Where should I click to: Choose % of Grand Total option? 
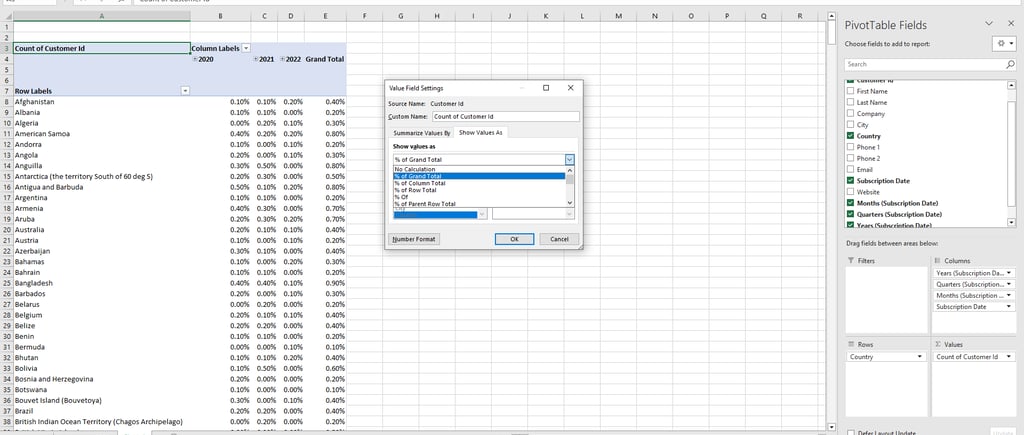click(479, 176)
